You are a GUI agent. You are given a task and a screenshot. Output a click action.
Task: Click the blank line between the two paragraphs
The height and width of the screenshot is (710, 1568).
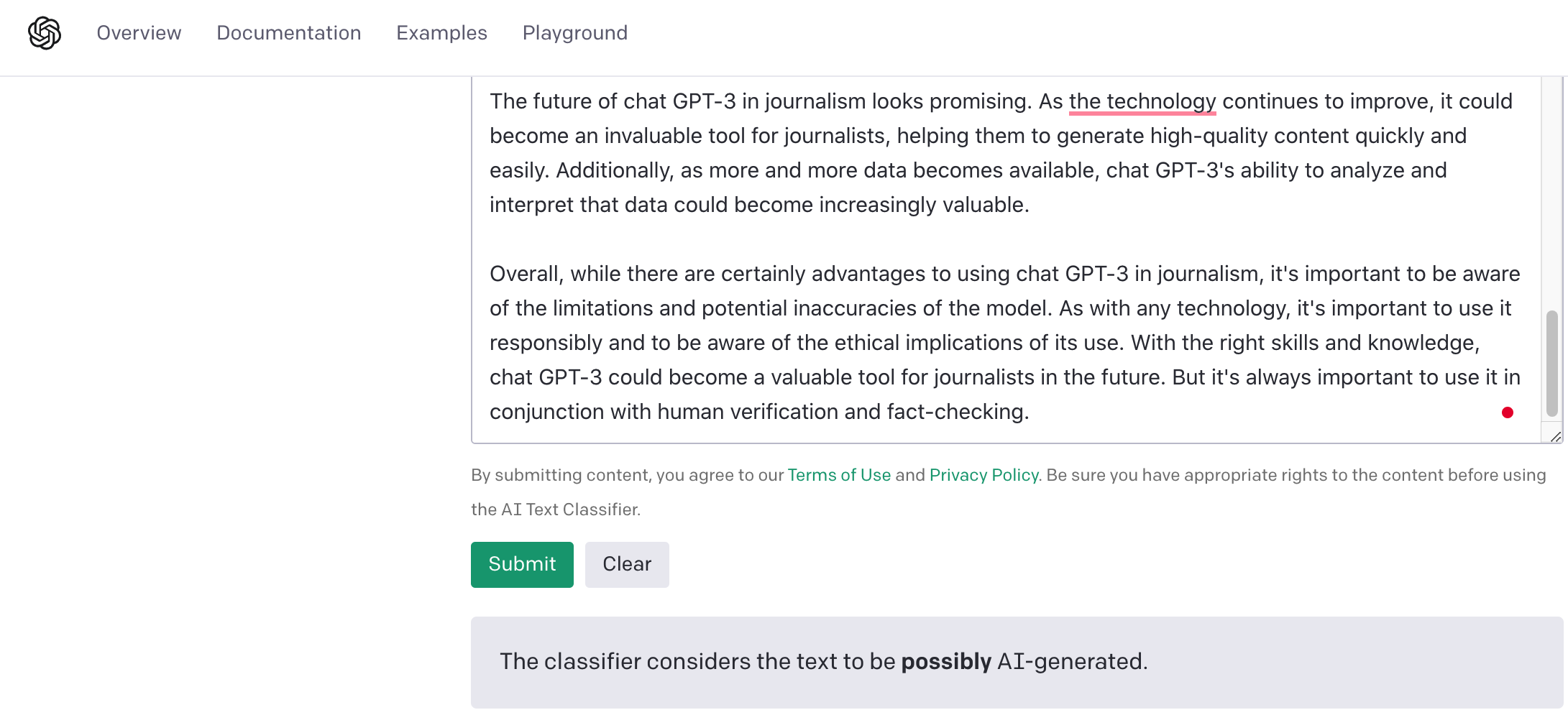point(1007,239)
